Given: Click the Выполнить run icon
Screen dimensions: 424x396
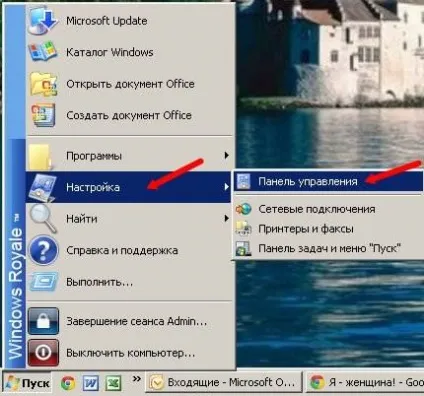Looking at the screenshot, I should [x=44, y=282].
